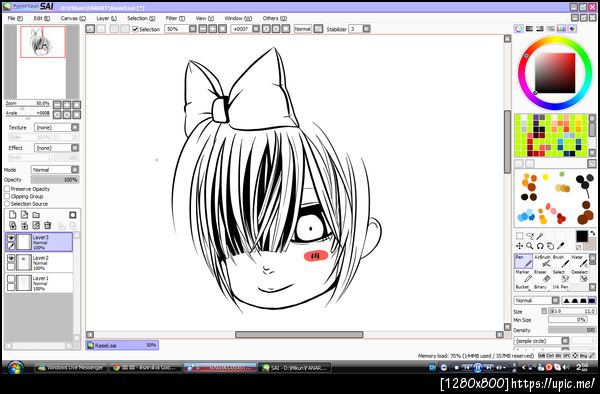Enable Selection Source option
The width and height of the screenshot is (600, 394).
(x=7, y=204)
